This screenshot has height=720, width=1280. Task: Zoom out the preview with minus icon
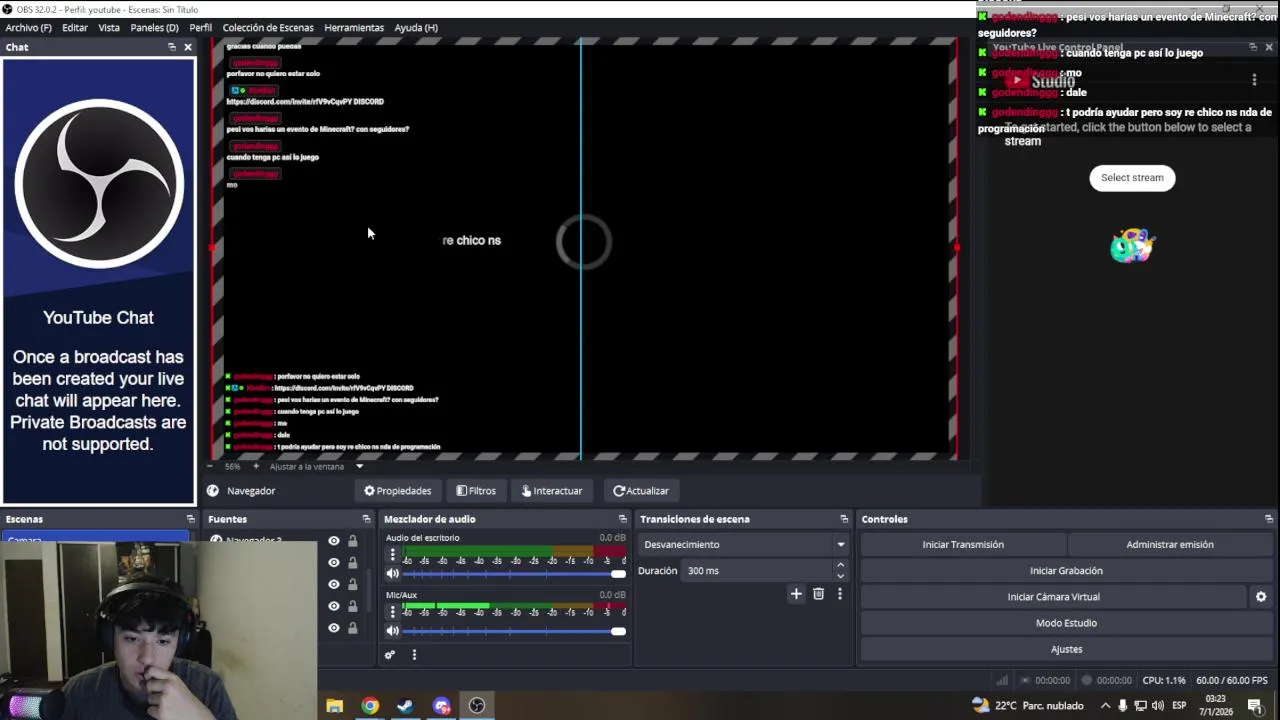pyautogui.click(x=209, y=466)
